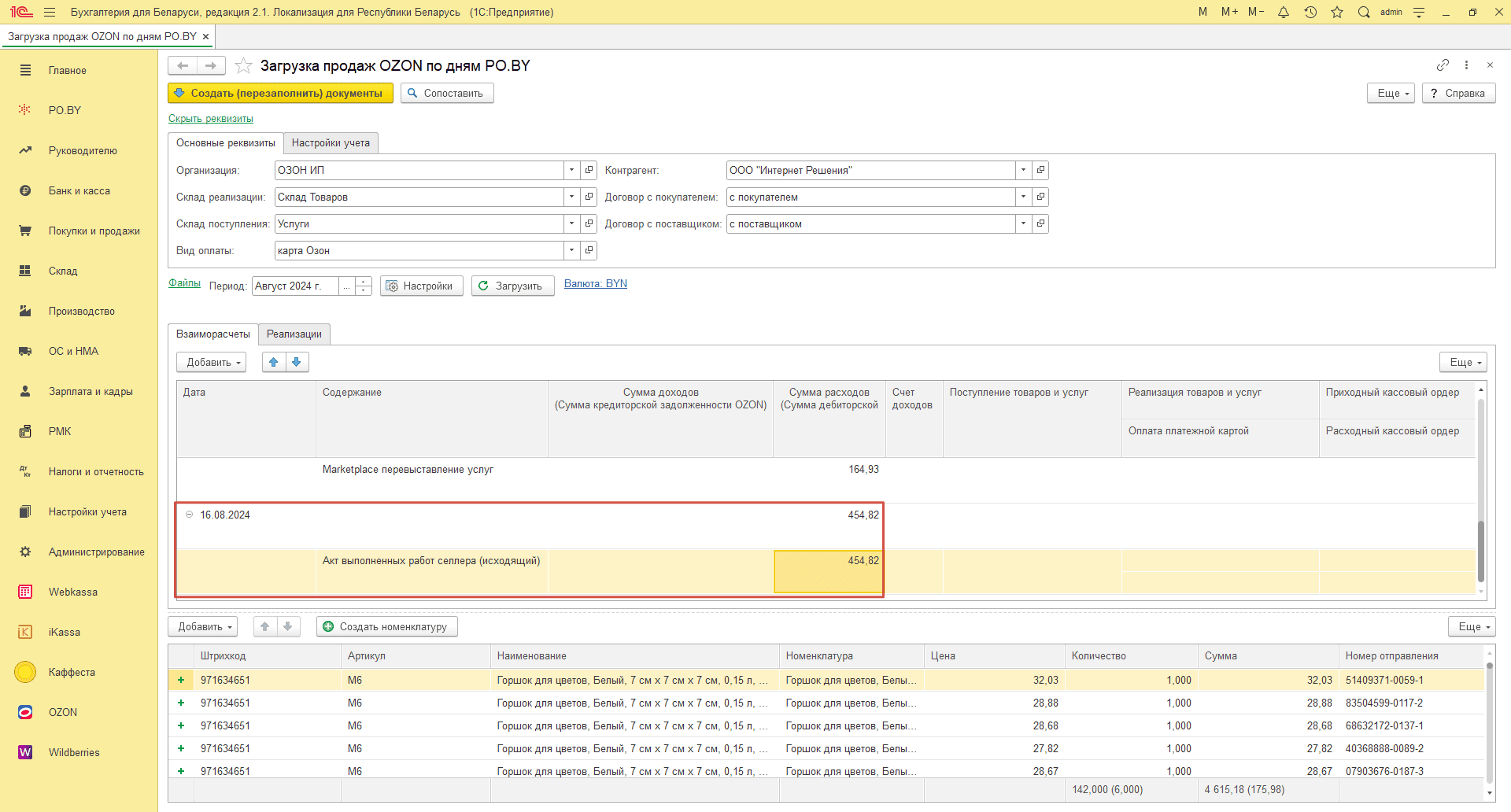Go back with left arrow

183,65
